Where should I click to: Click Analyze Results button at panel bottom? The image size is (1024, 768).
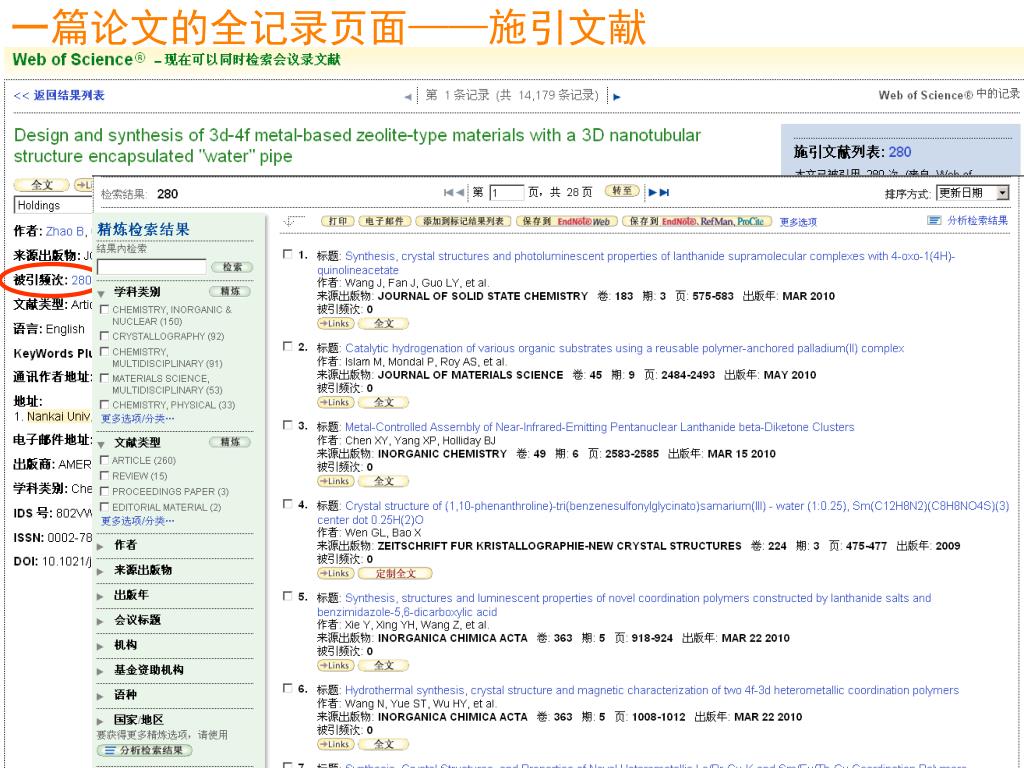click(145, 750)
